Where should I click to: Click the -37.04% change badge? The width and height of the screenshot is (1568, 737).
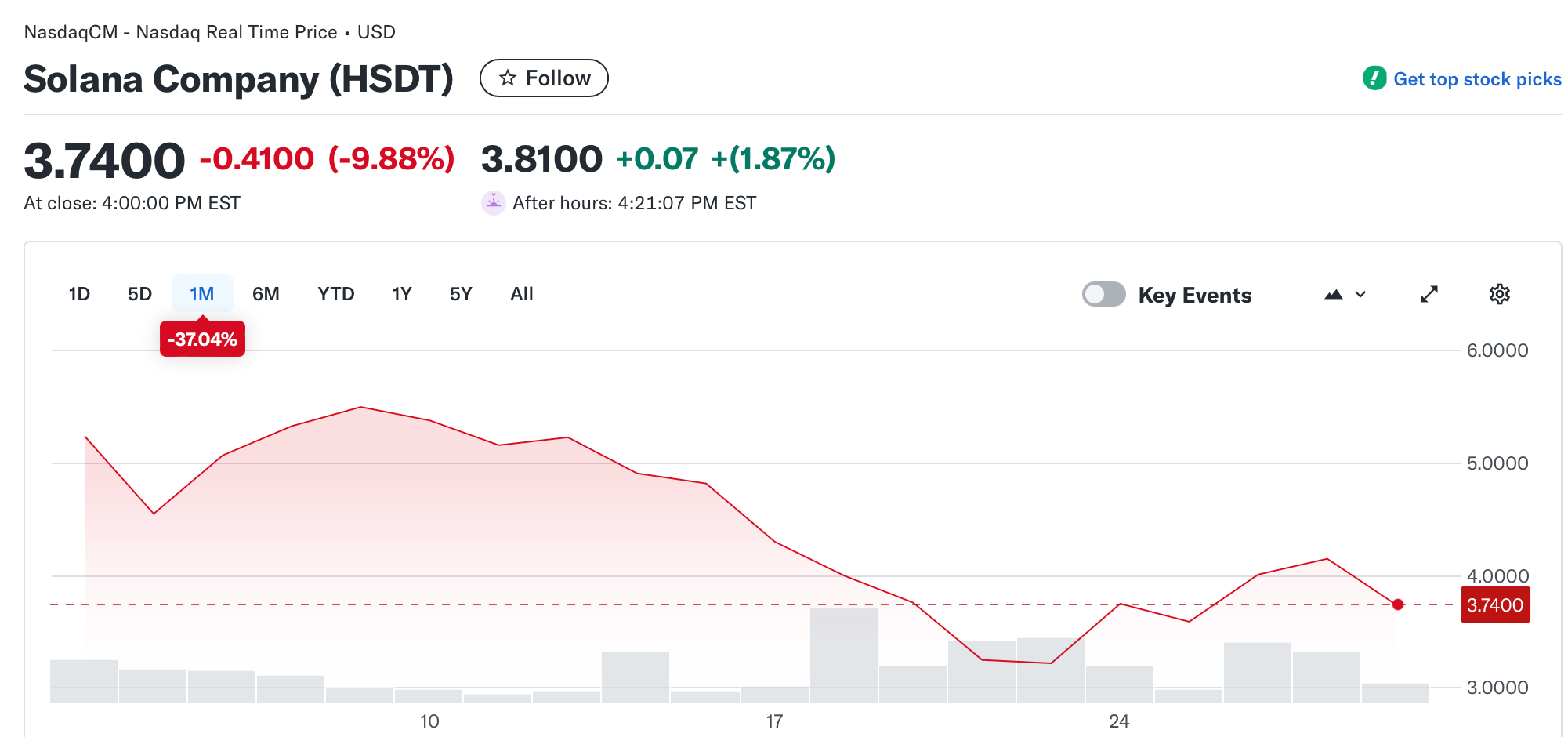coord(202,339)
